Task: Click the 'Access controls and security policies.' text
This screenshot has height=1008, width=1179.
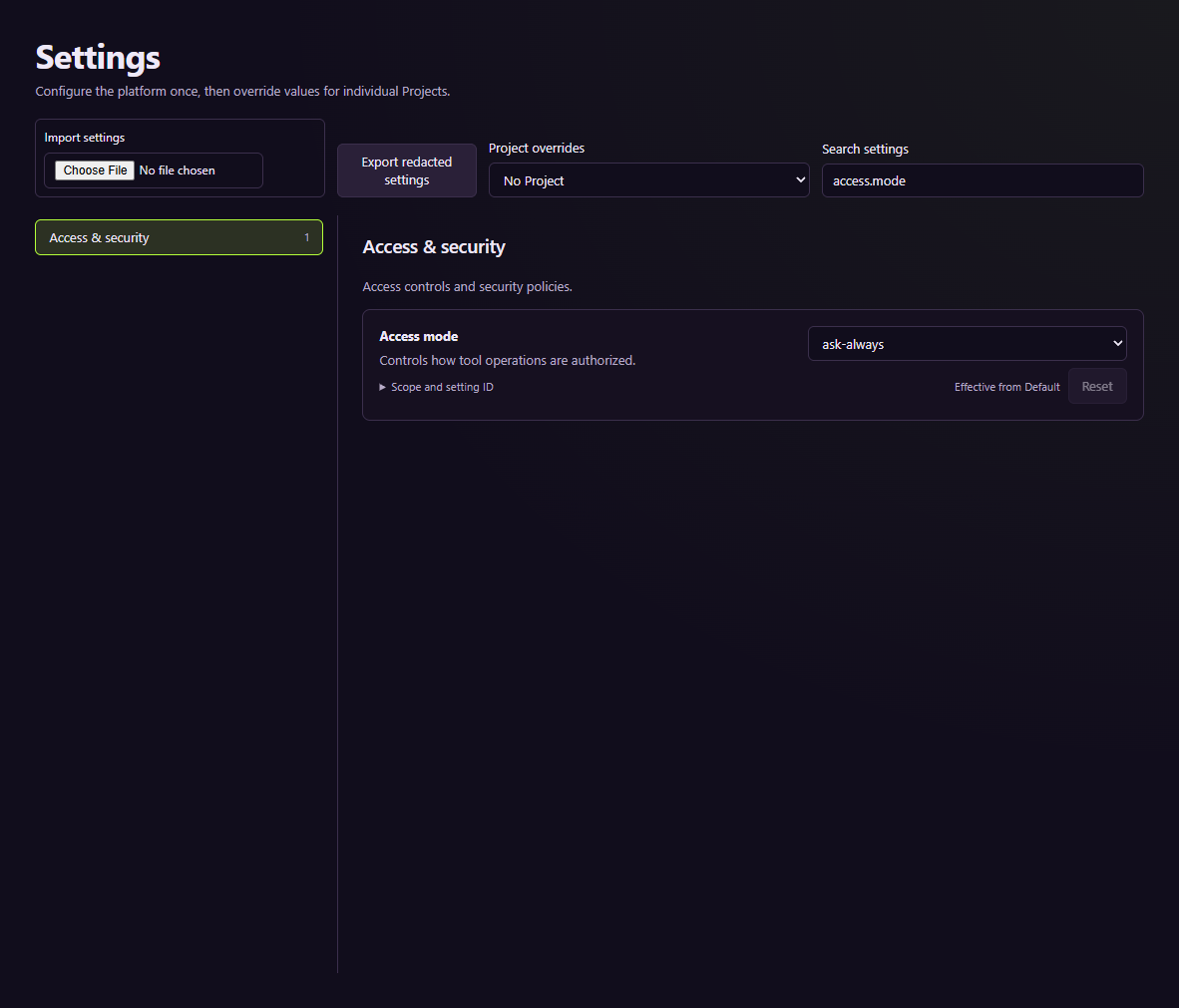Action: pyautogui.click(x=467, y=286)
